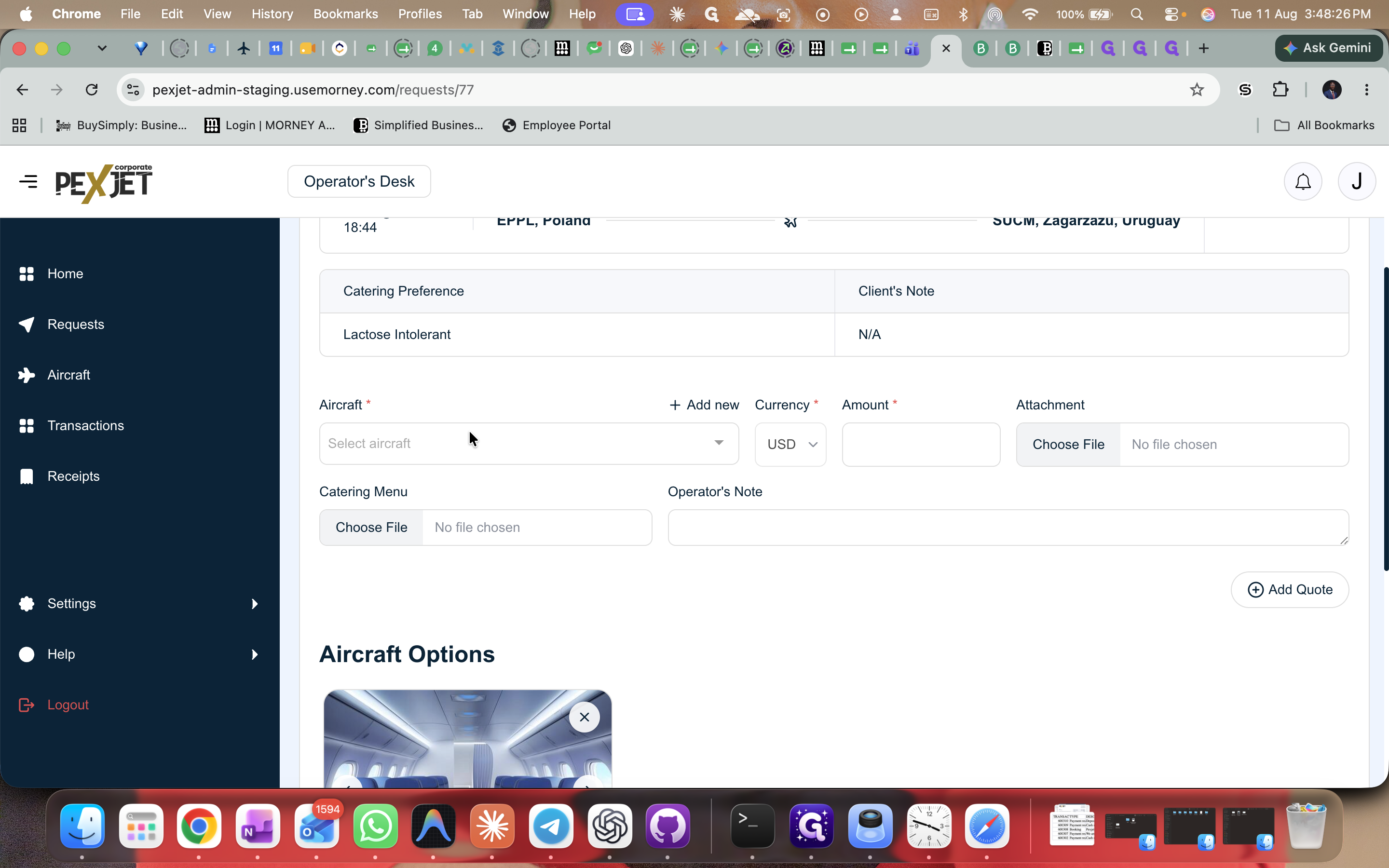
Task: Open BuySimply bookmark
Action: [x=121, y=125]
